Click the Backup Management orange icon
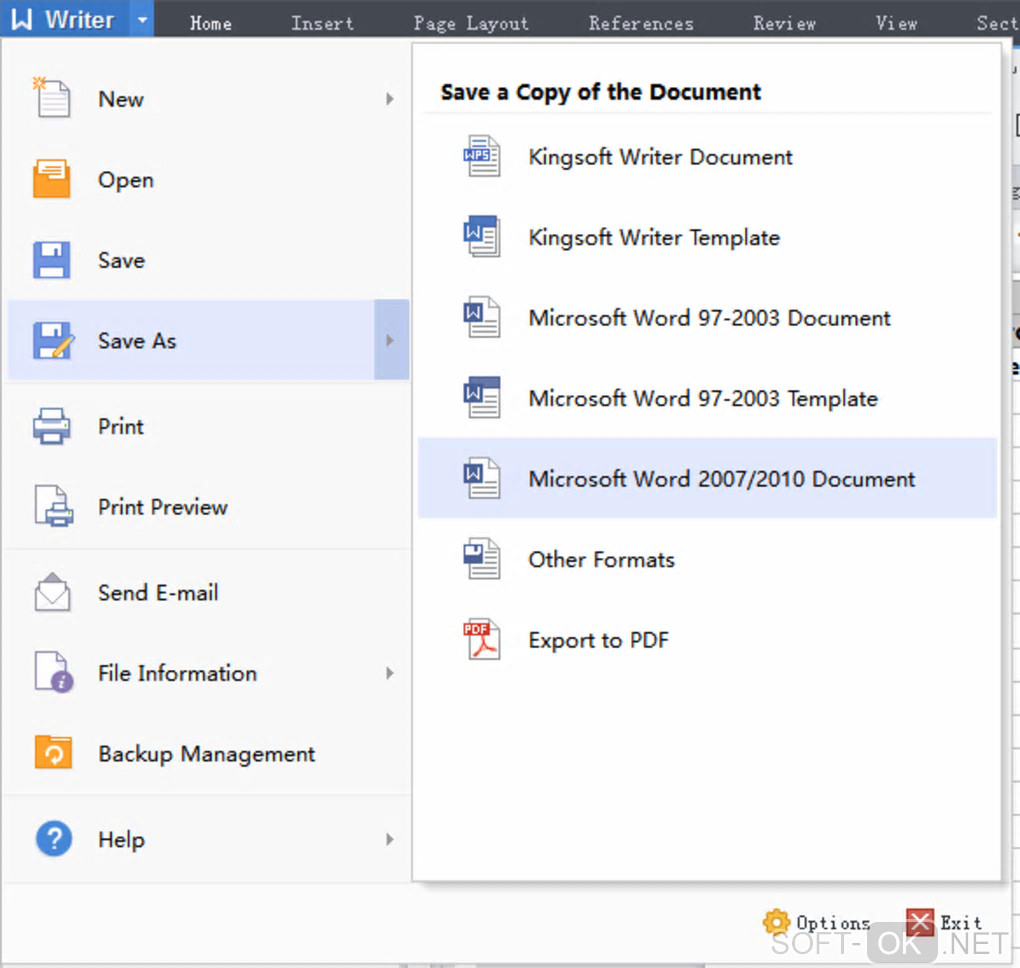Viewport: 1020px width, 968px height. tap(53, 753)
